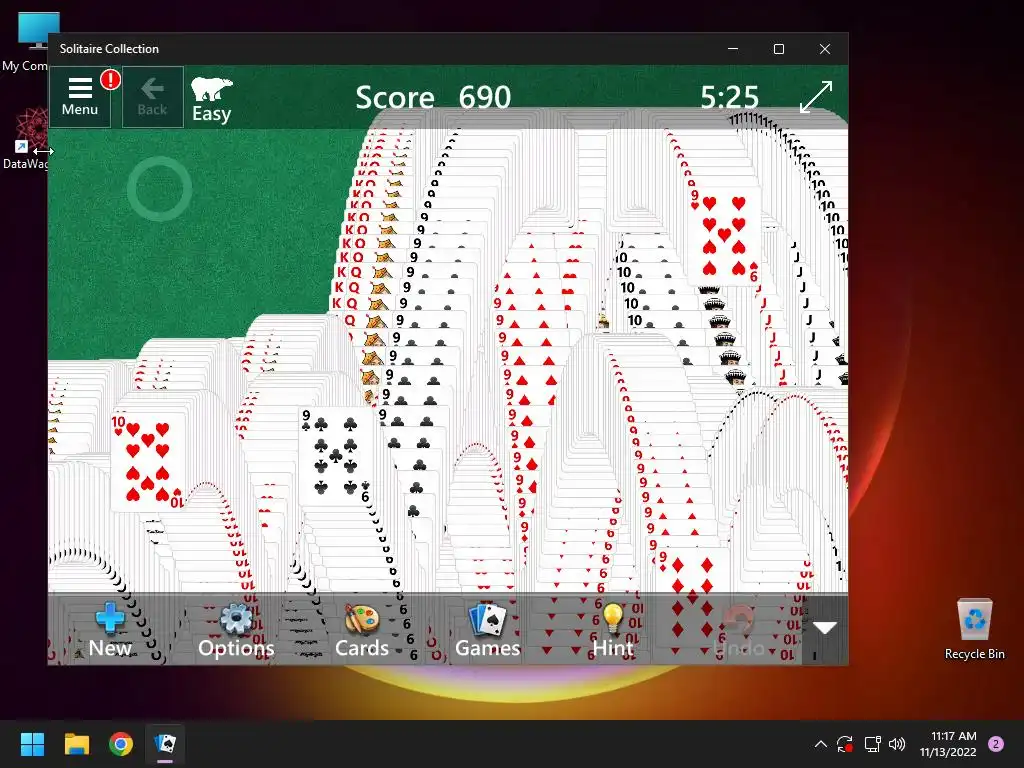
Task: Start a New game from bottom toolbar
Action: tap(110, 630)
